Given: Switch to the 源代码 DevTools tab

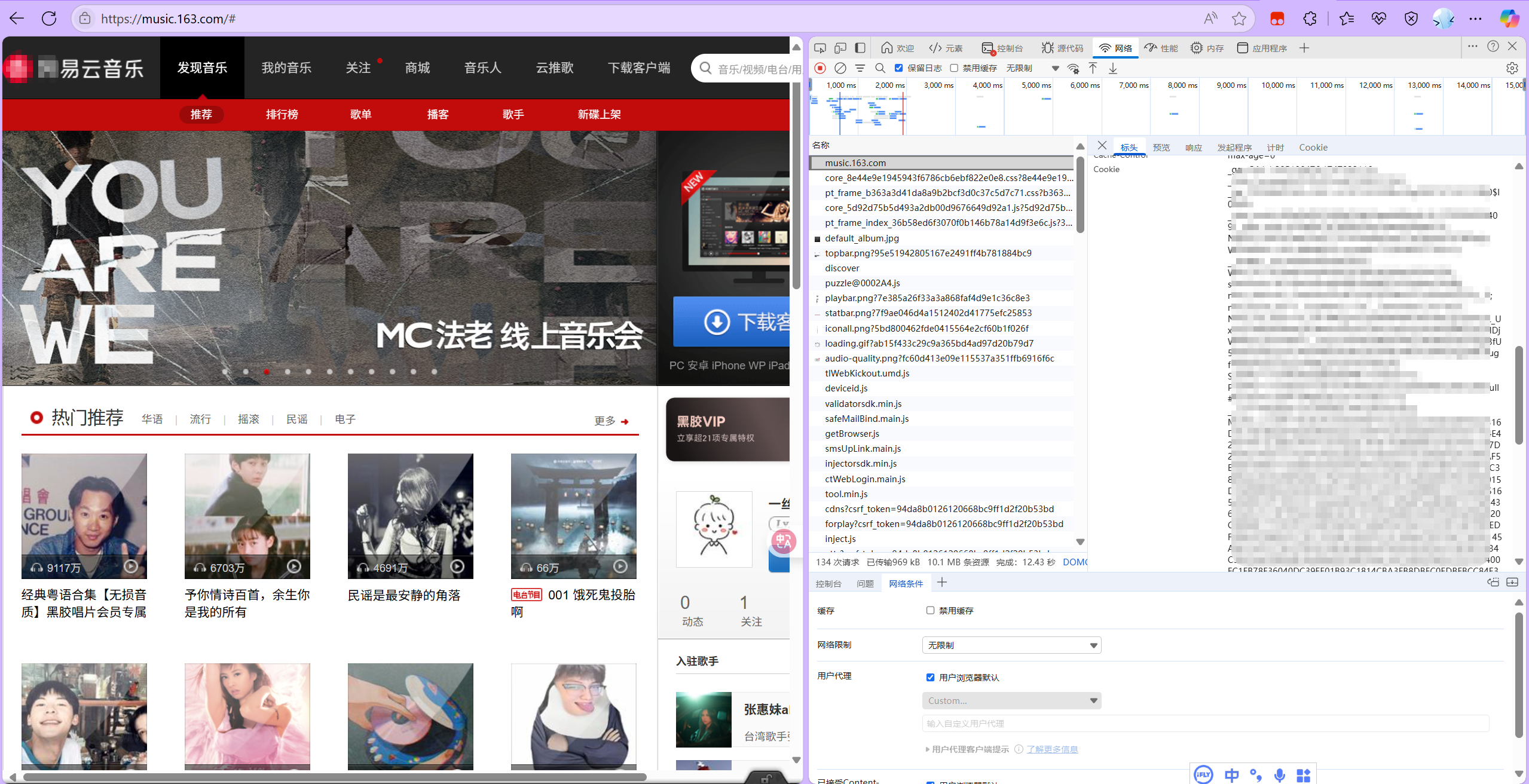Looking at the screenshot, I should tap(1062, 48).
